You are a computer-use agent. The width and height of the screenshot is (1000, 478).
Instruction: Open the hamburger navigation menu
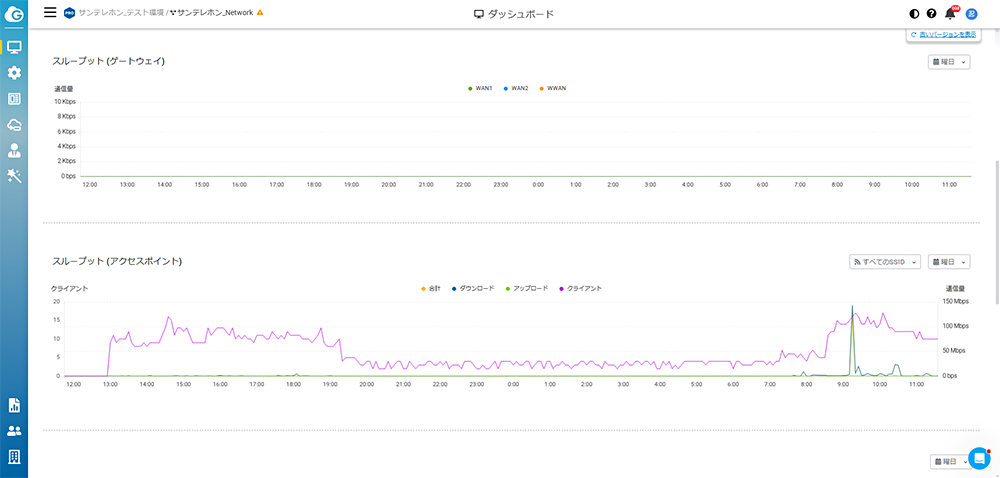[50, 12]
